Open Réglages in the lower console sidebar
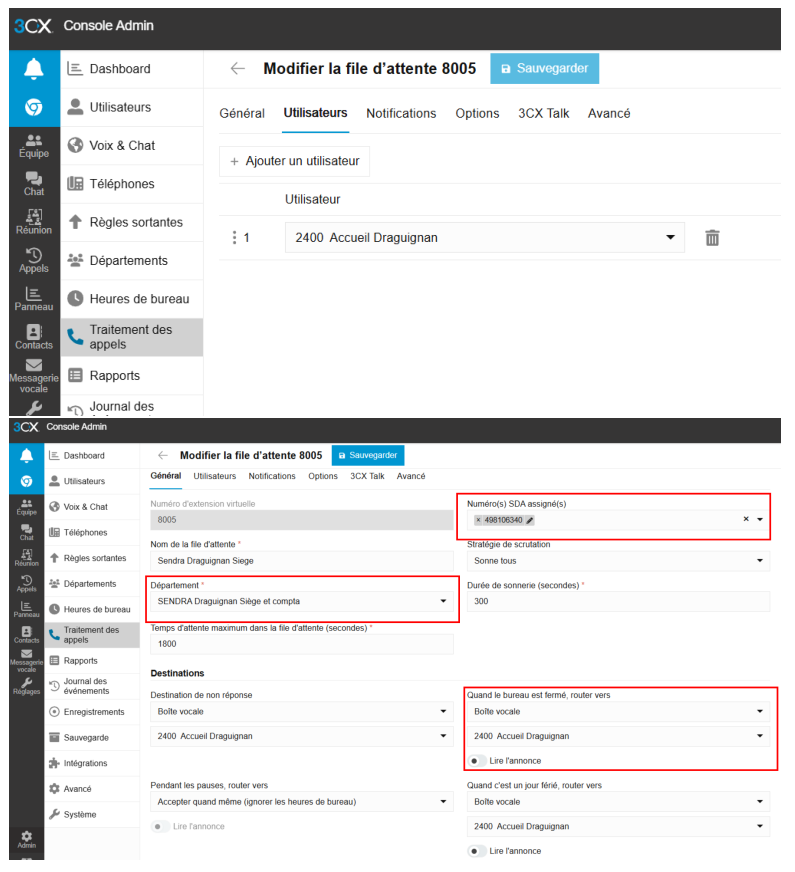The width and height of the screenshot is (795, 872). [x=27, y=686]
